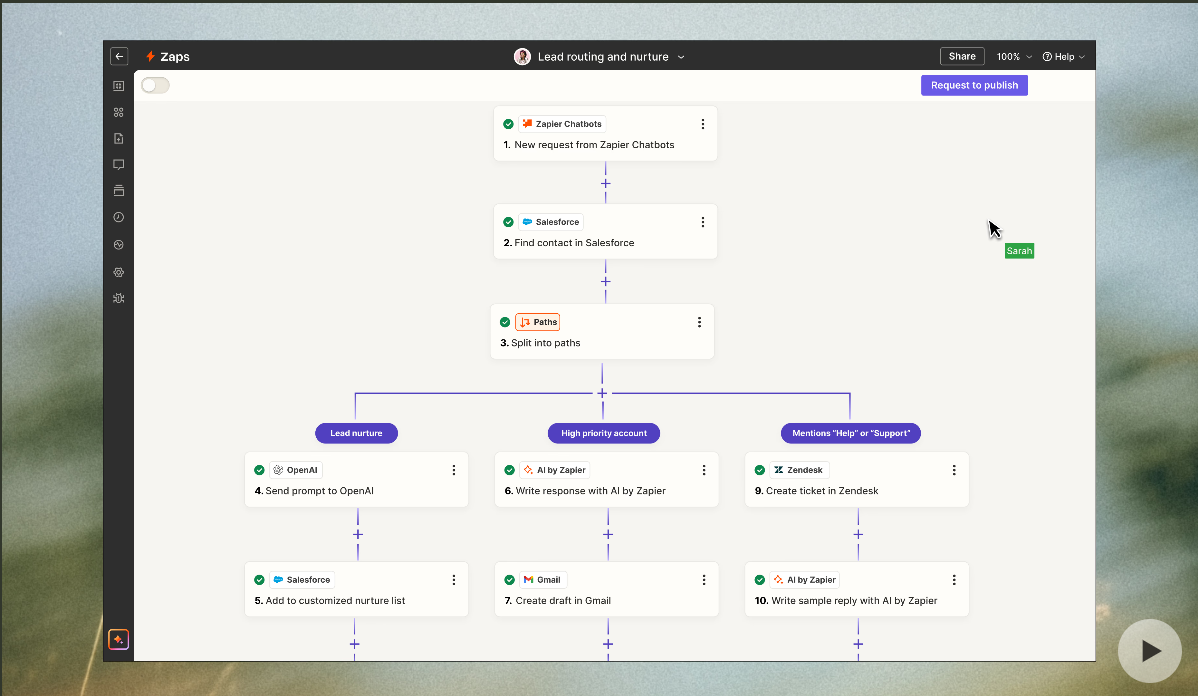This screenshot has width=1198, height=696.
Task: Open Send prompt to OpenAI options menu
Action: (454, 470)
